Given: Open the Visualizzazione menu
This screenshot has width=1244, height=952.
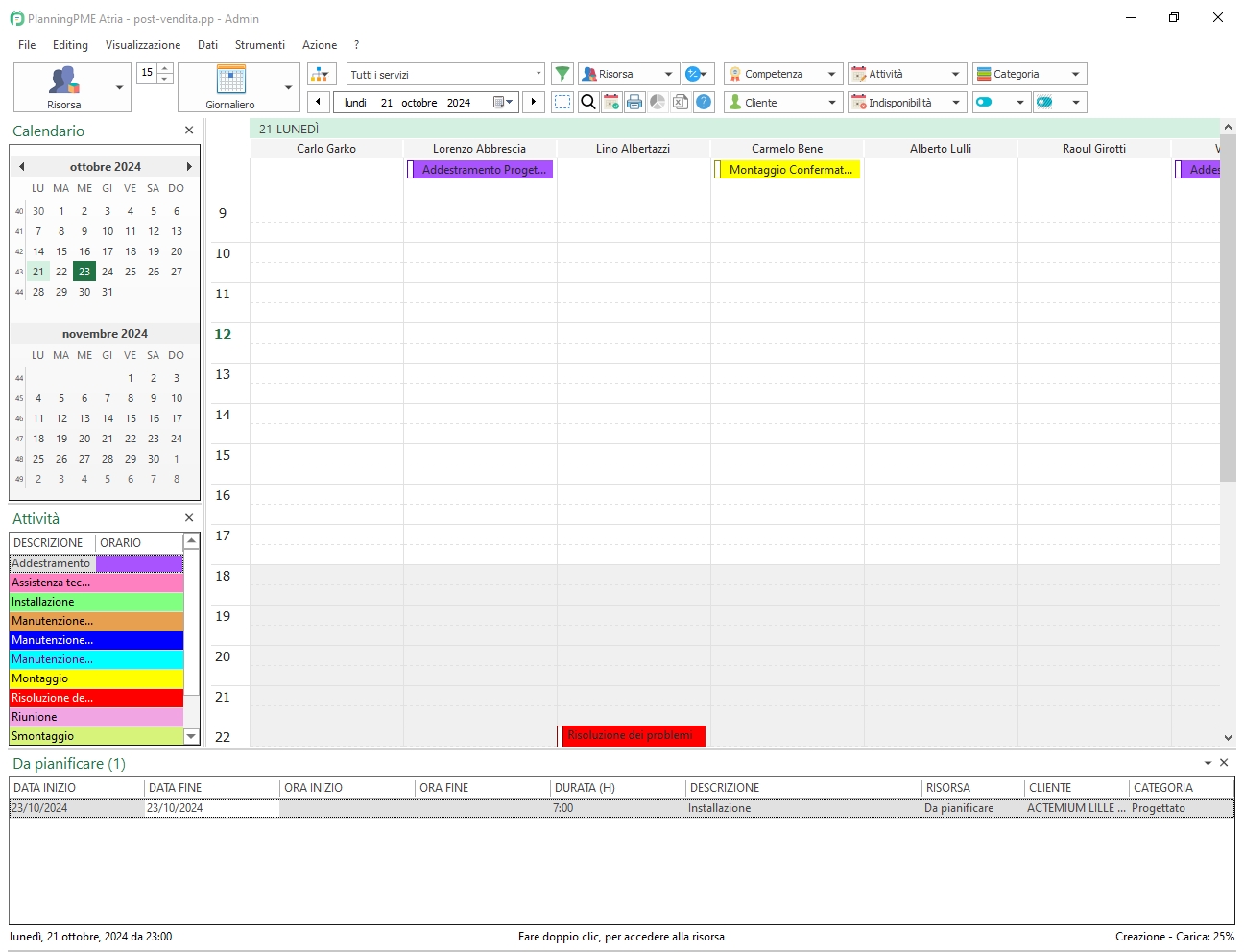Looking at the screenshot, I should click(142, 44).
